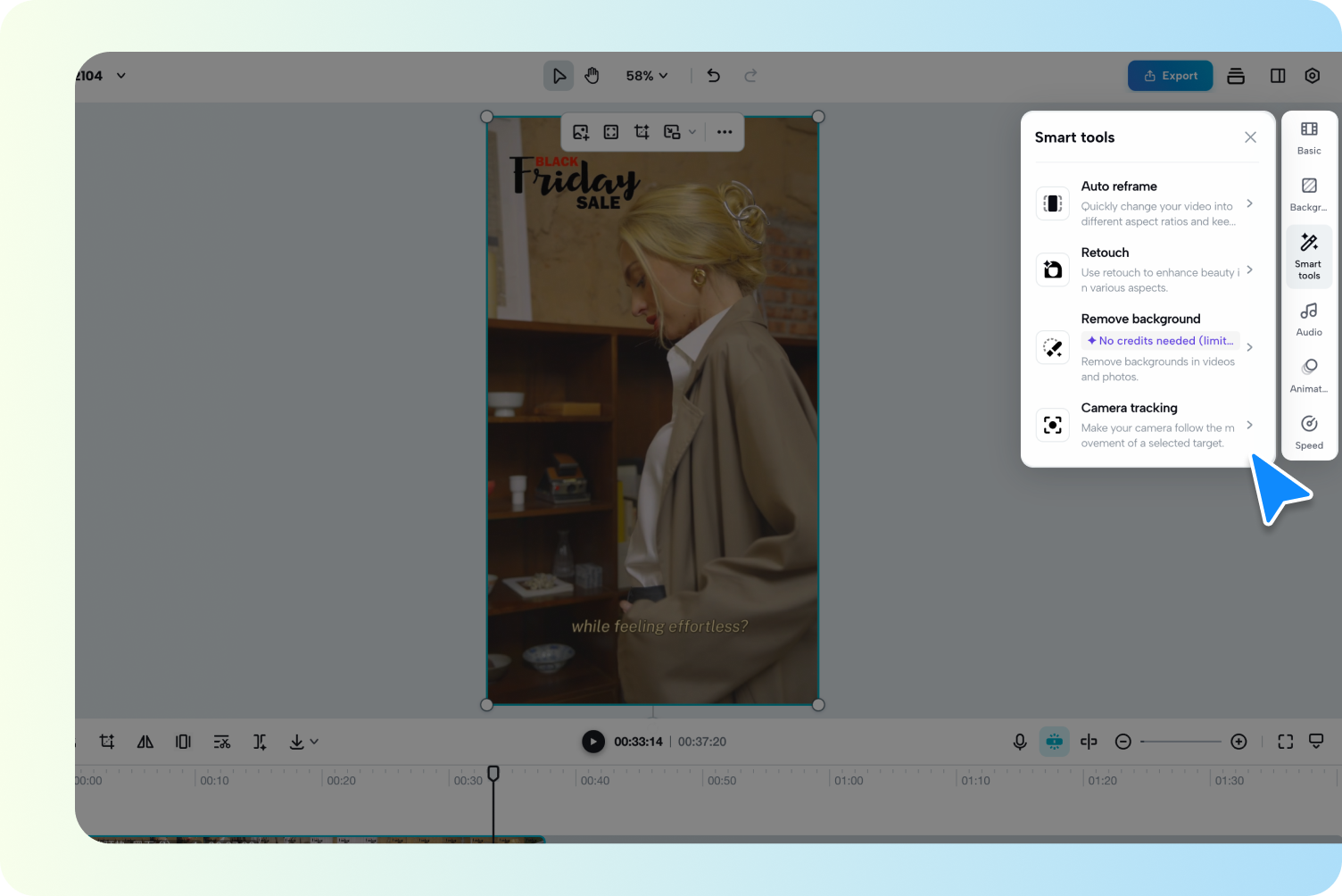1342x896 pixels.
Task: Switch to the Audio tab
Action: [1309, 319]
